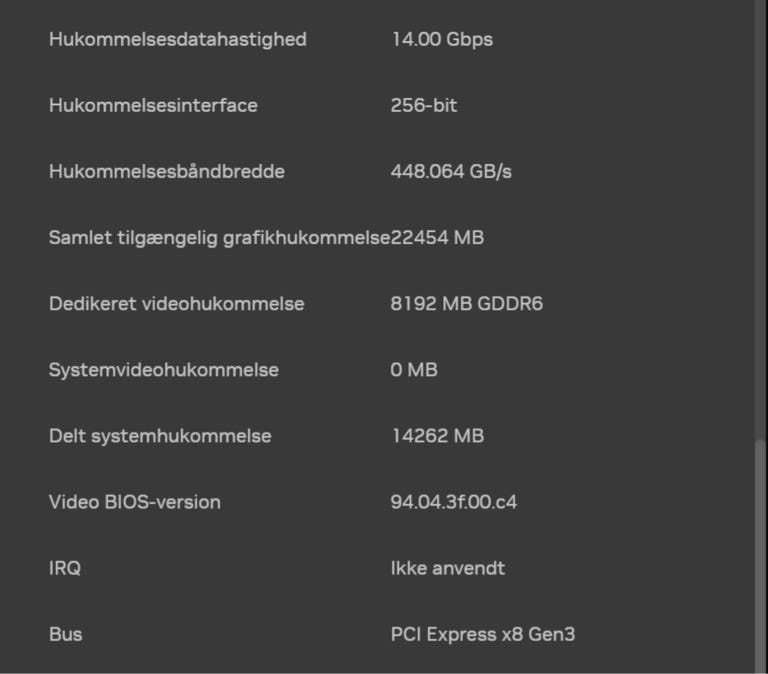The height and width of the screenshot is (674, 768).
Task: Select the 14262 MB value
Action: 437,436
